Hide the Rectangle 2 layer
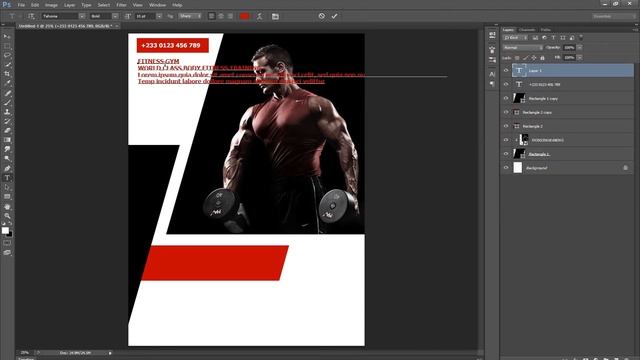The image size is (640, 360). [x=506, y=126]
